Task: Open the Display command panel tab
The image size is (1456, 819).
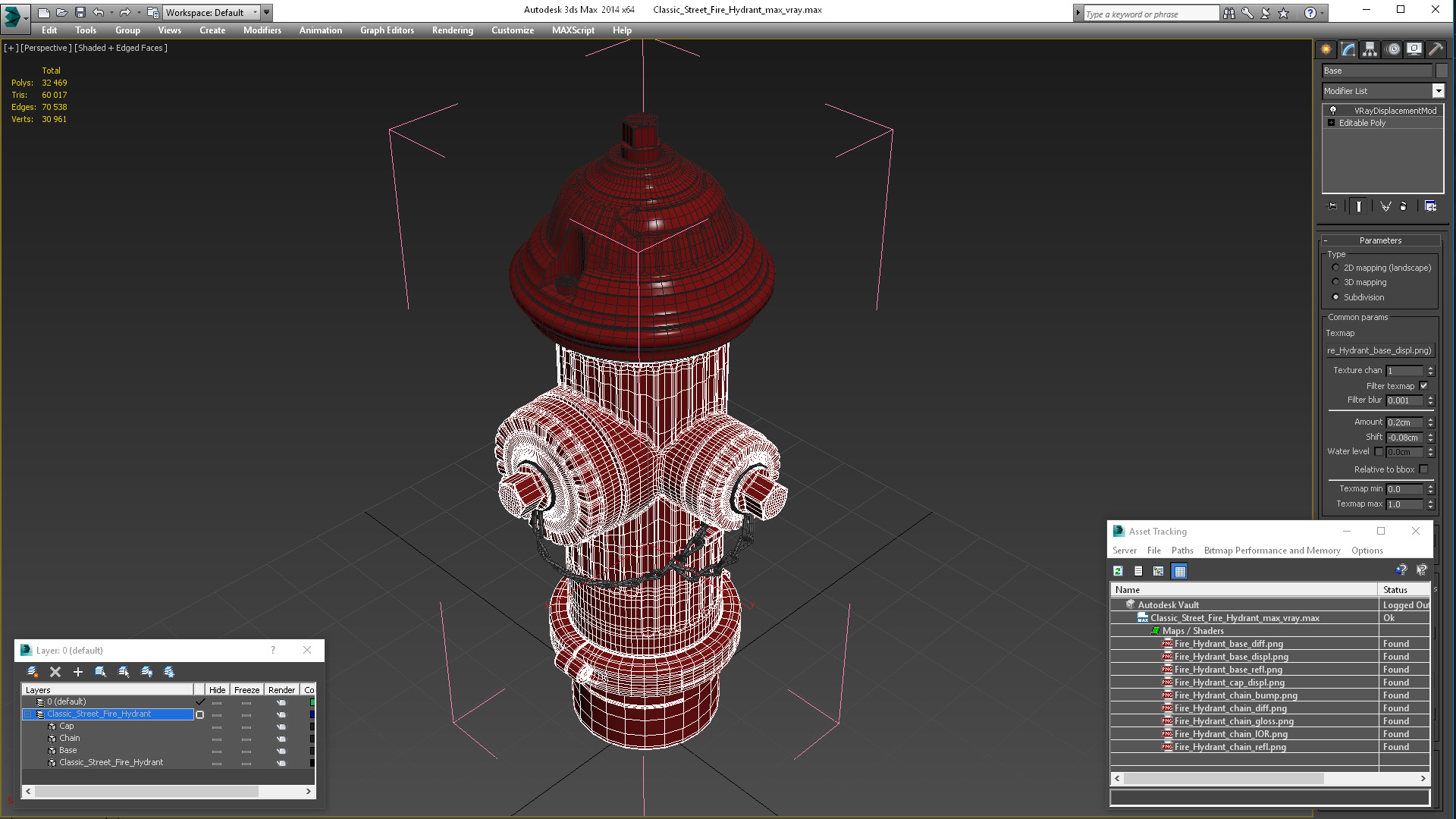Action: tap(1414, 49)
